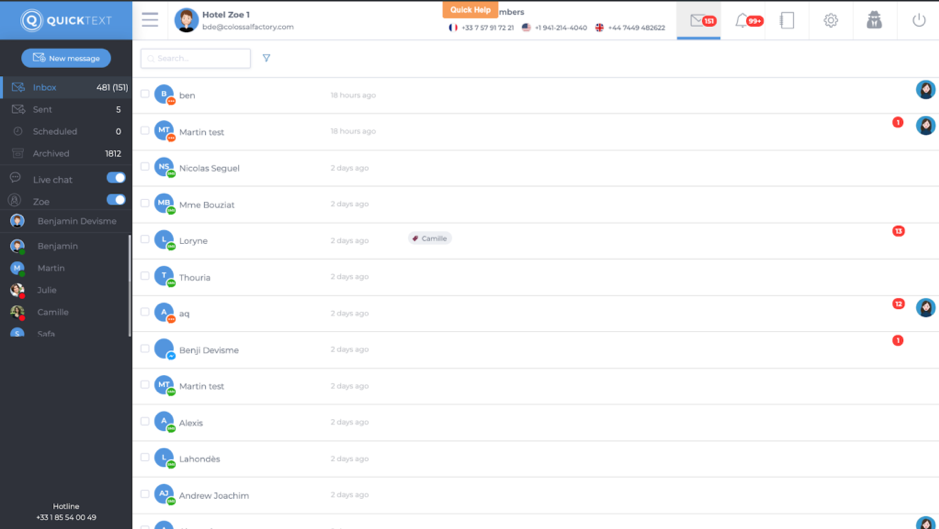This screenshot has width=939, height=529.
Task: Tick the checkbox beside Mme Bouziat
Action: [145, 203]
